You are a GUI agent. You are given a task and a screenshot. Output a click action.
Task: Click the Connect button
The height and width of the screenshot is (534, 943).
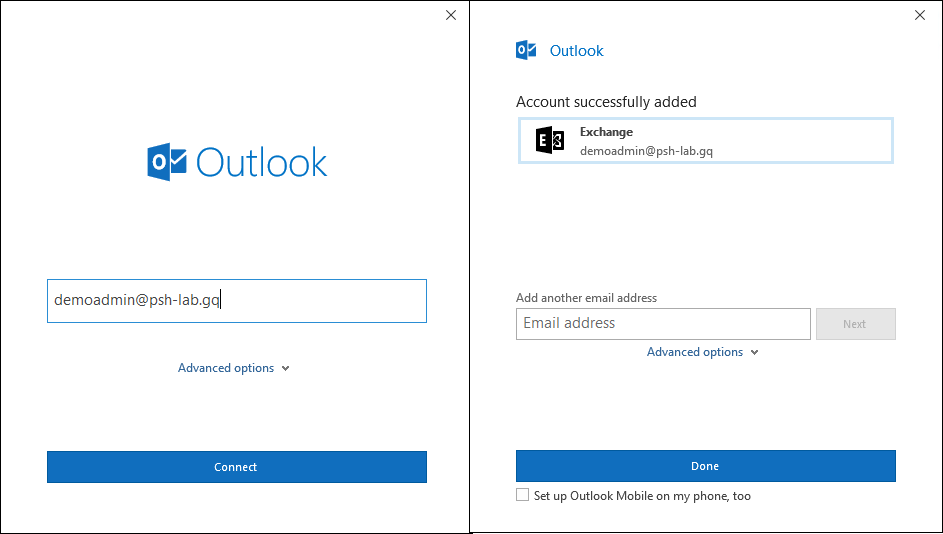pos(237,467)
